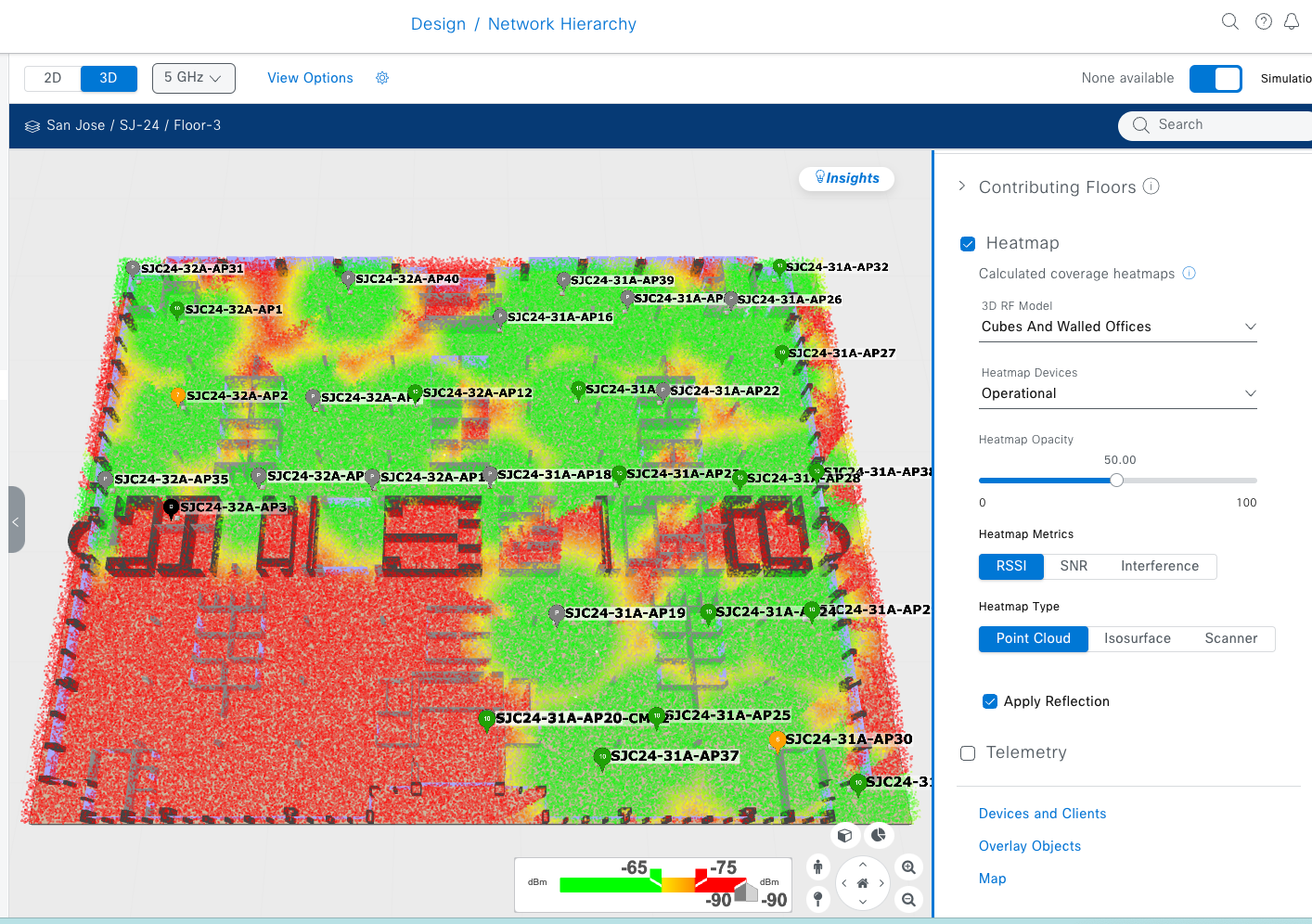
Task: Change the 3D RF Model dropdown
Action: tap(1117, 327)
